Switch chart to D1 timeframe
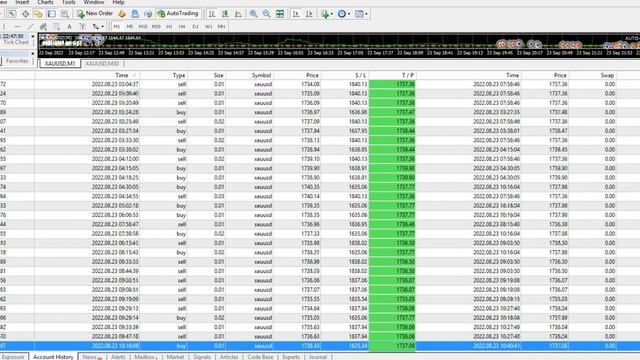 [x=195, y=27]
